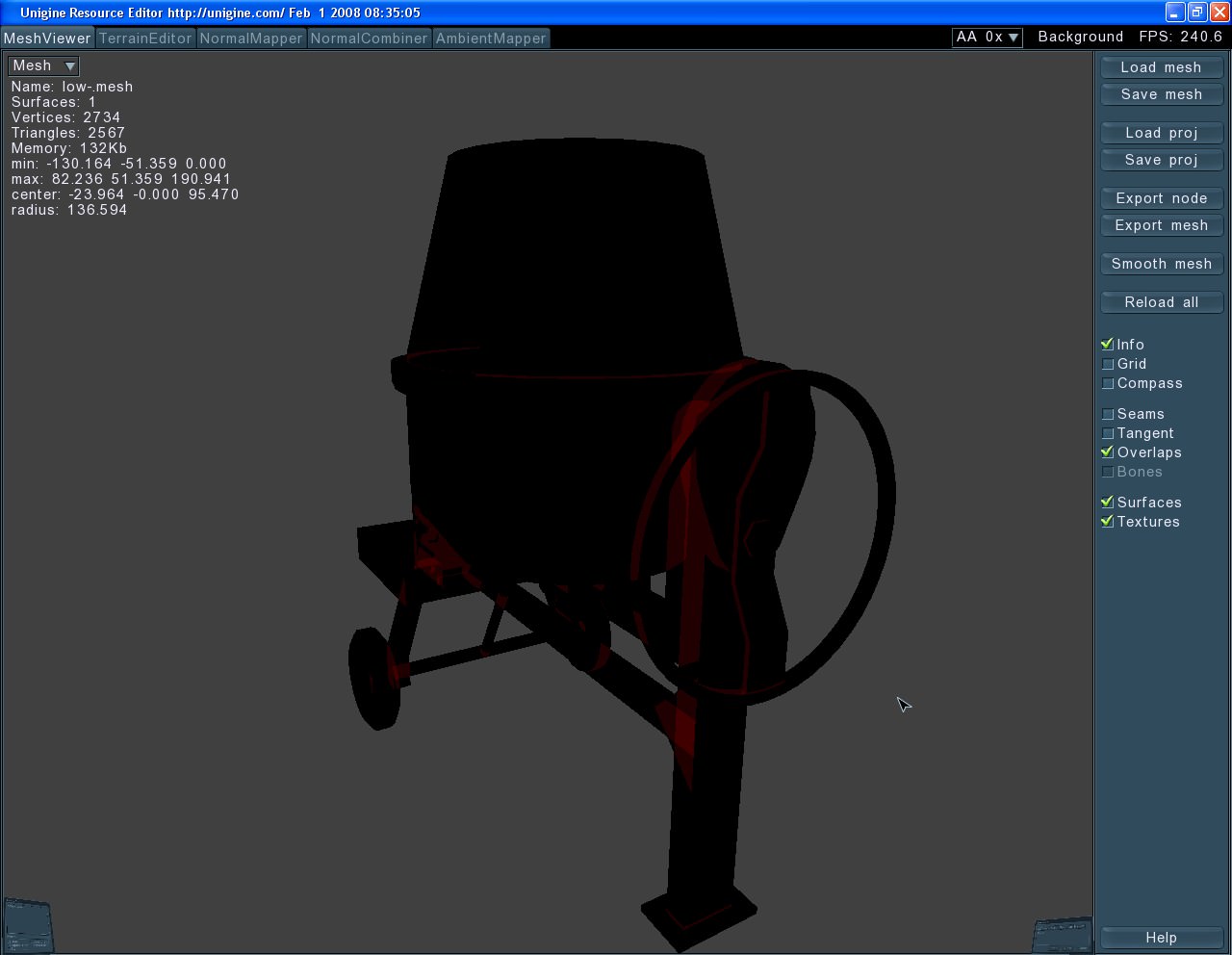Open the Mesh dropdown menu
The width and height of the screenshot is (1232, 955).
click(x=43, y=65)
